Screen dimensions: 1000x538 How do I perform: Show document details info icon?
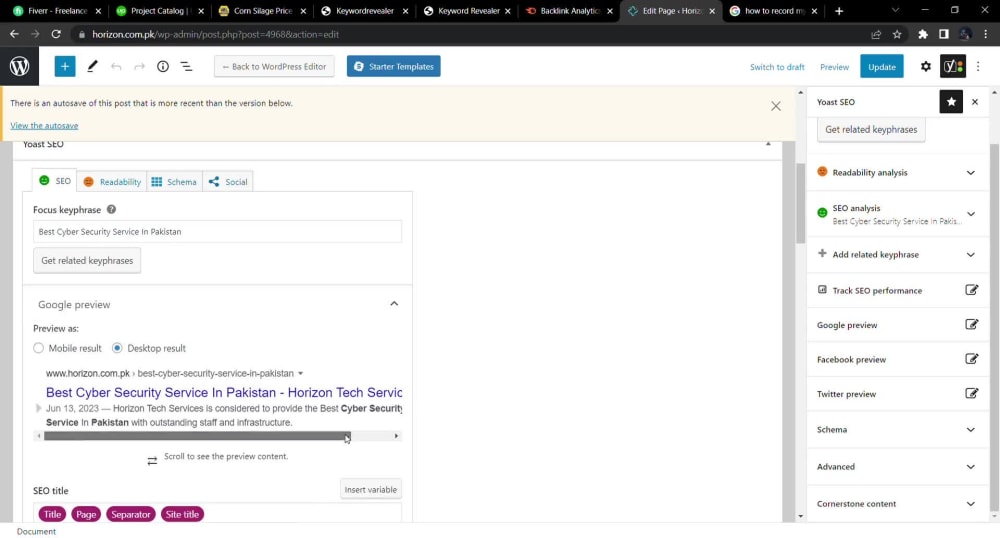(x=163, y=66)
